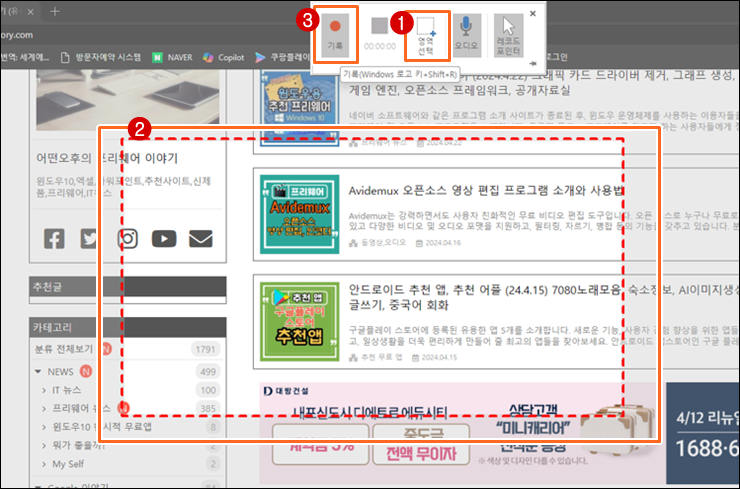The height and width of the screenshot is (489, 740).
Task: Open the NEWS category
Action: [x=60, y=372]
